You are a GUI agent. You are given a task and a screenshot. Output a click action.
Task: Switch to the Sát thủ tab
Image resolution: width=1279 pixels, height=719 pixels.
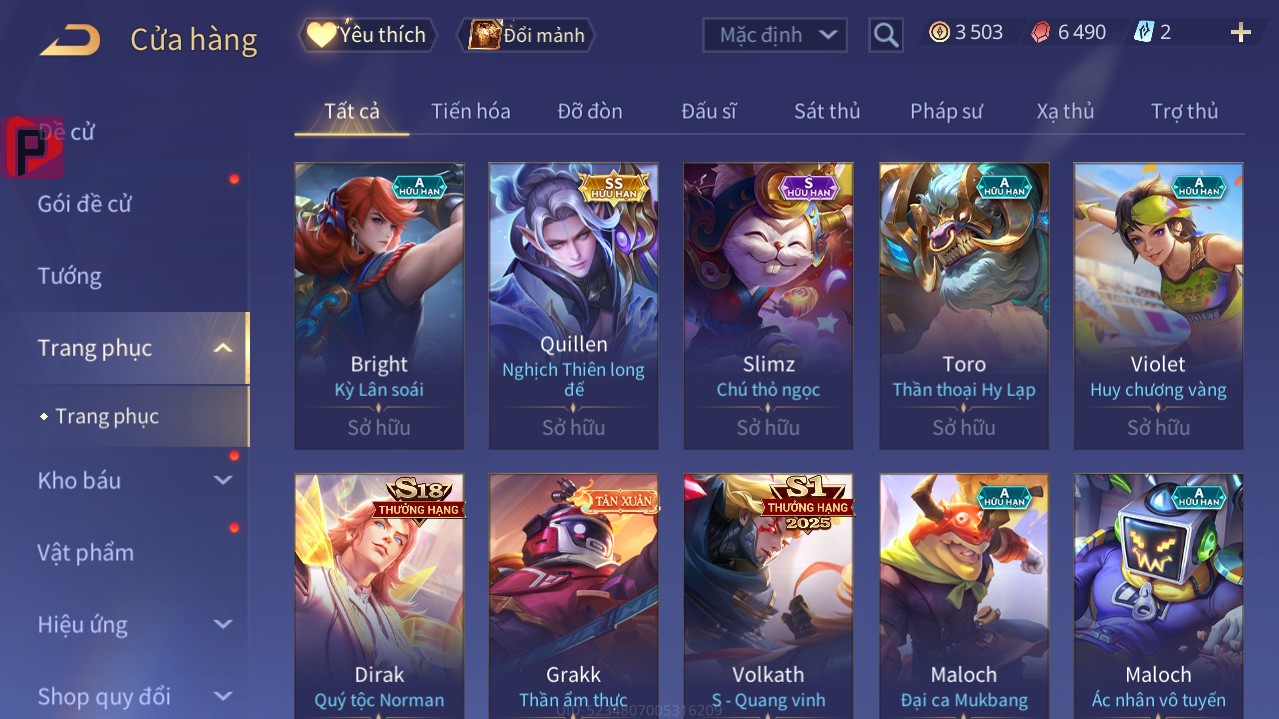tap(827, 111)
